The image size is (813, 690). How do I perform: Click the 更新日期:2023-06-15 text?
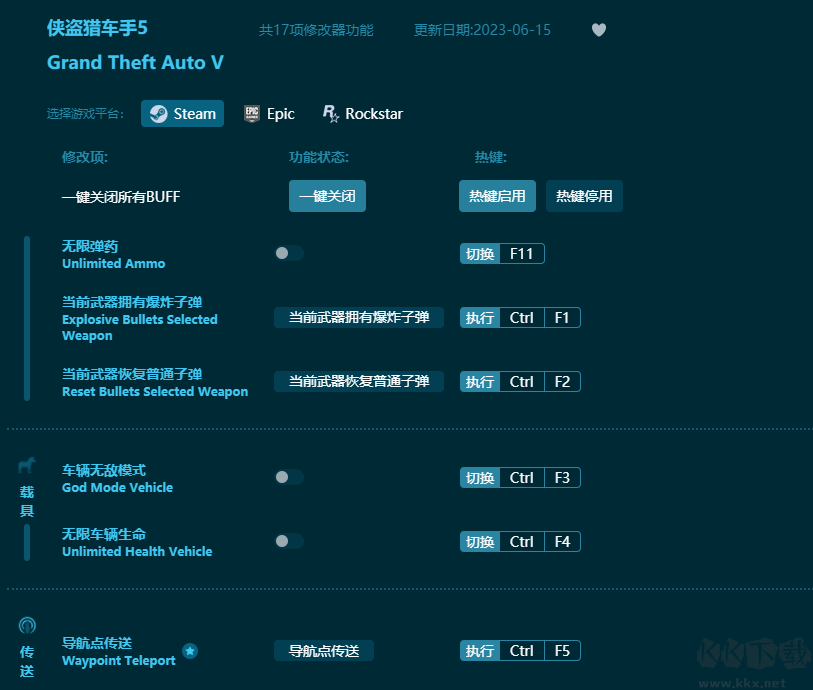[x=482, y=30]
